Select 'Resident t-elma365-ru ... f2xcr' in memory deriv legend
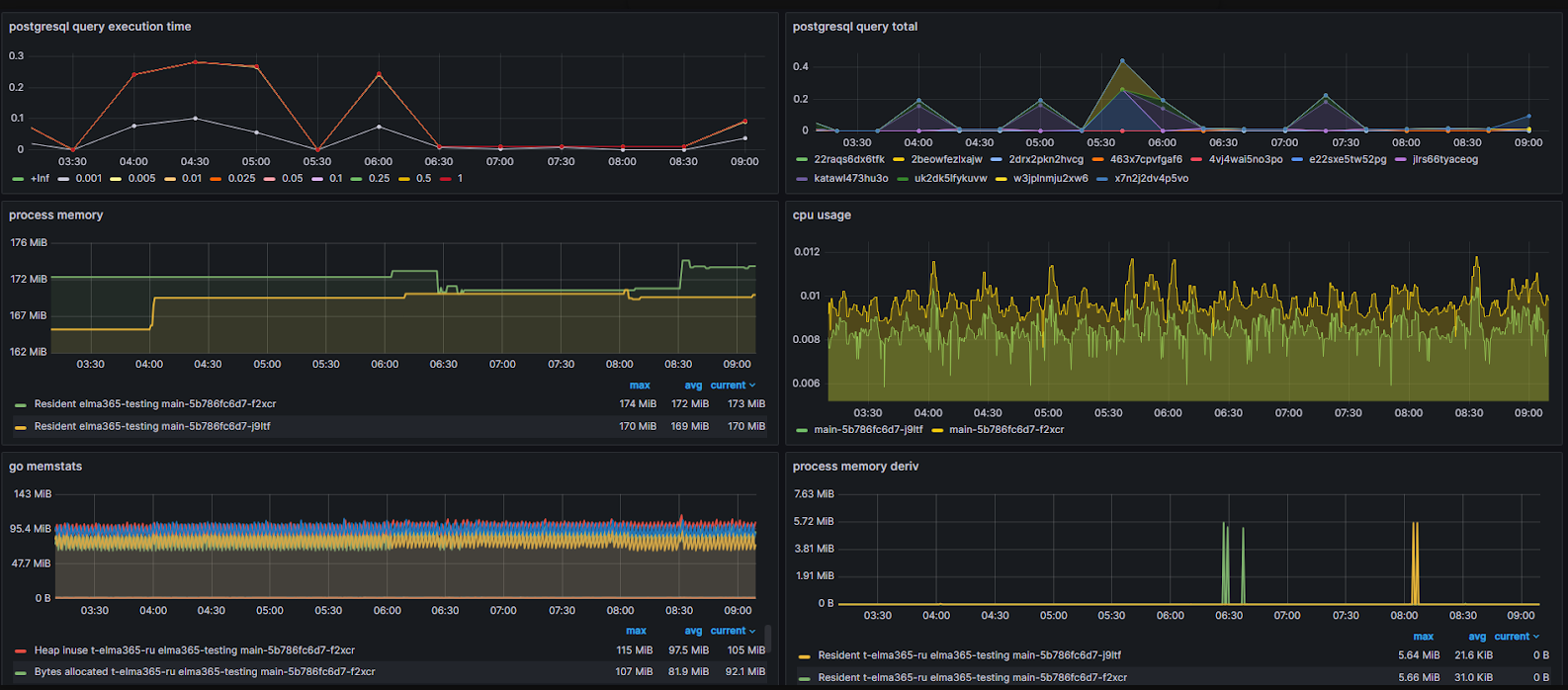The width and height of the screenshot is (1568, 690). pos(972,678)
